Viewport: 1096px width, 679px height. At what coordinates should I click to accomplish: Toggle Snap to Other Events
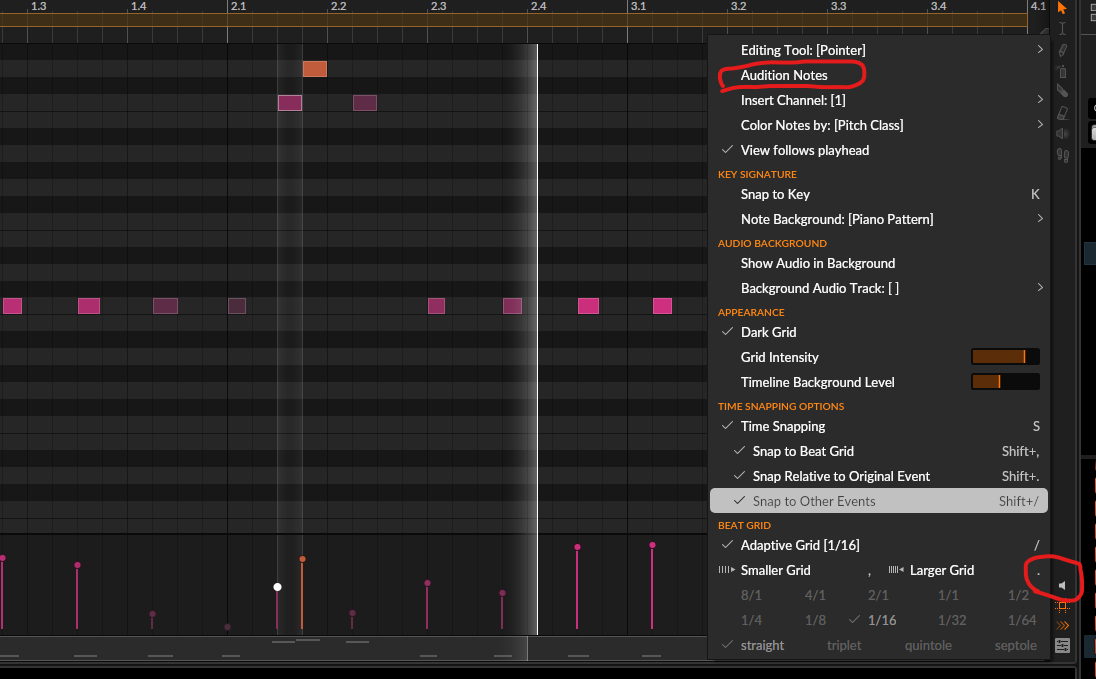pos(878,501)
